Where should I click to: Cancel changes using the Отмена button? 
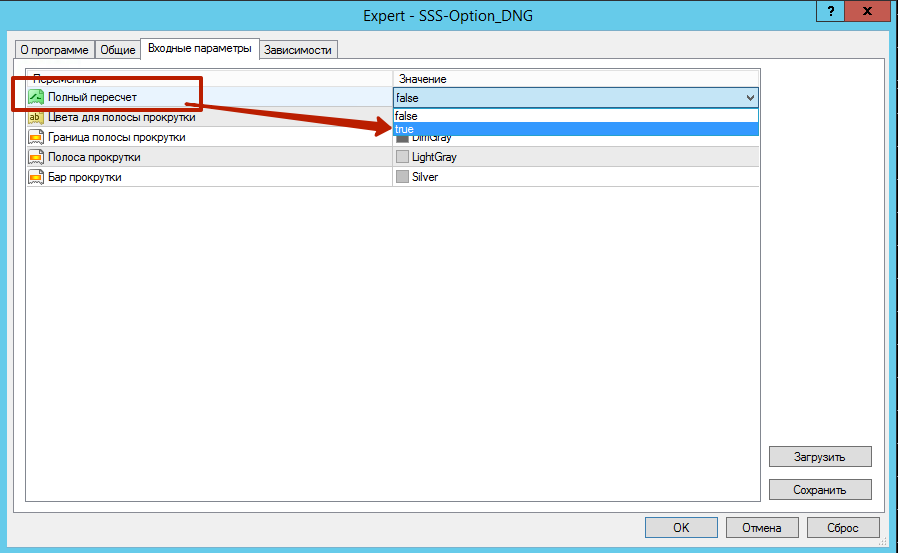761,527
